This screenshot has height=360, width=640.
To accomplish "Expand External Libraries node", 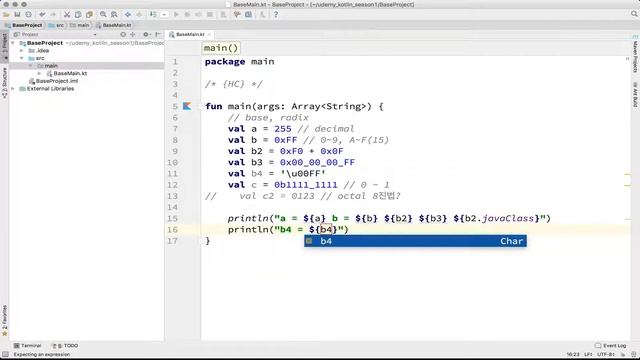I will coord(13,89).
